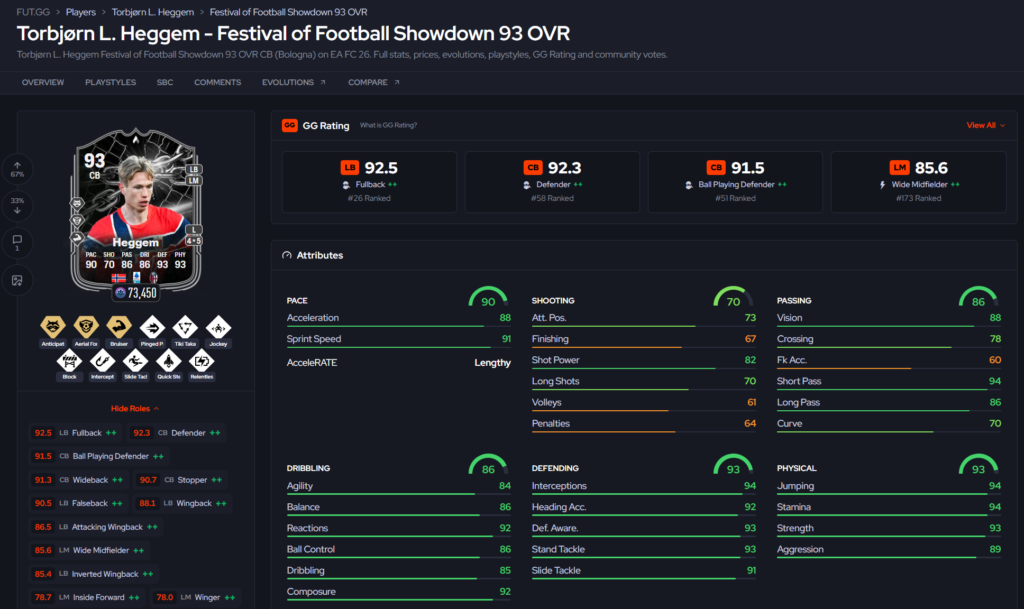Click the Heggem player card image

[x=136, y=210]
